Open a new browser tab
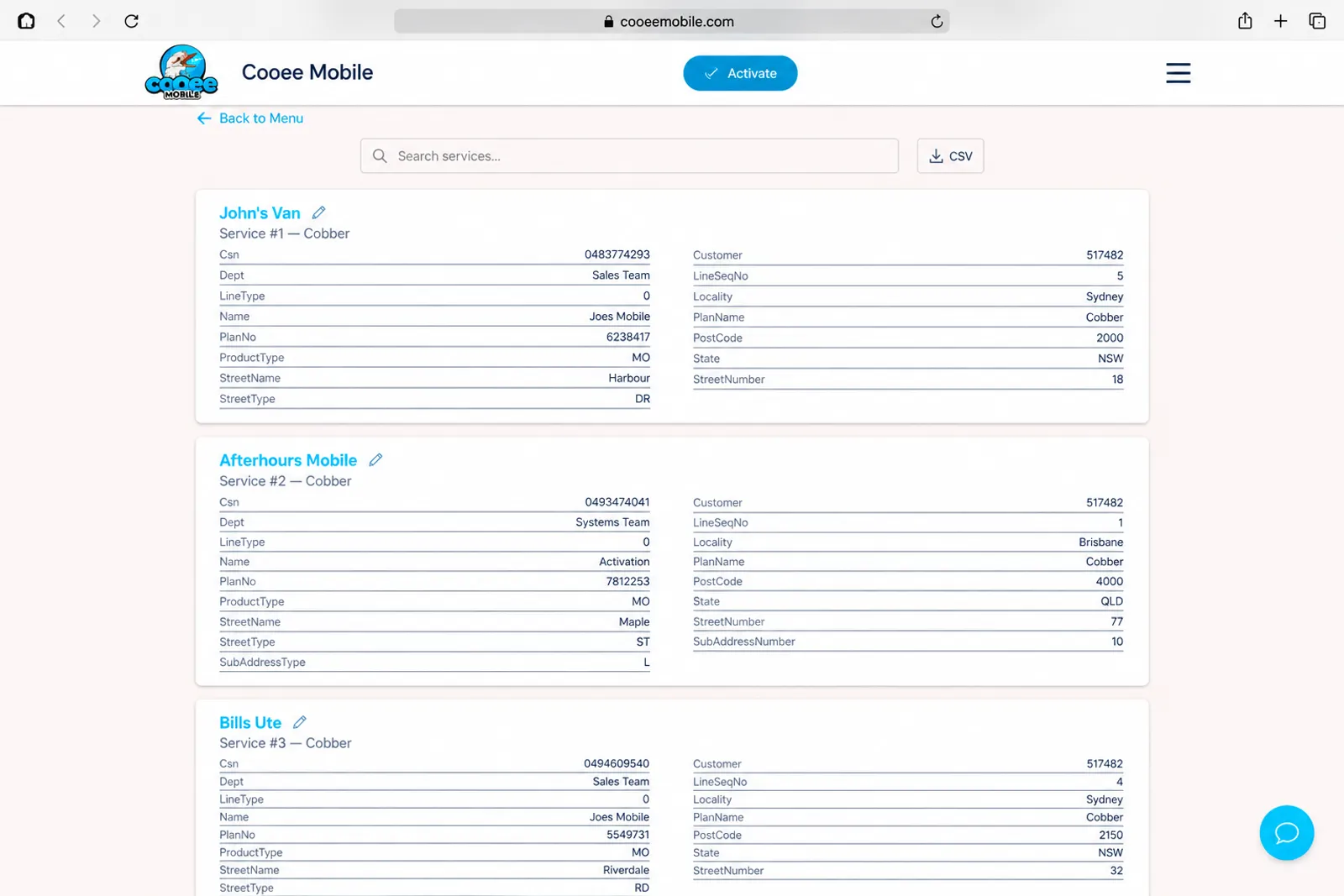This screenshot has width=1344, height=896. click(1280, 21)
